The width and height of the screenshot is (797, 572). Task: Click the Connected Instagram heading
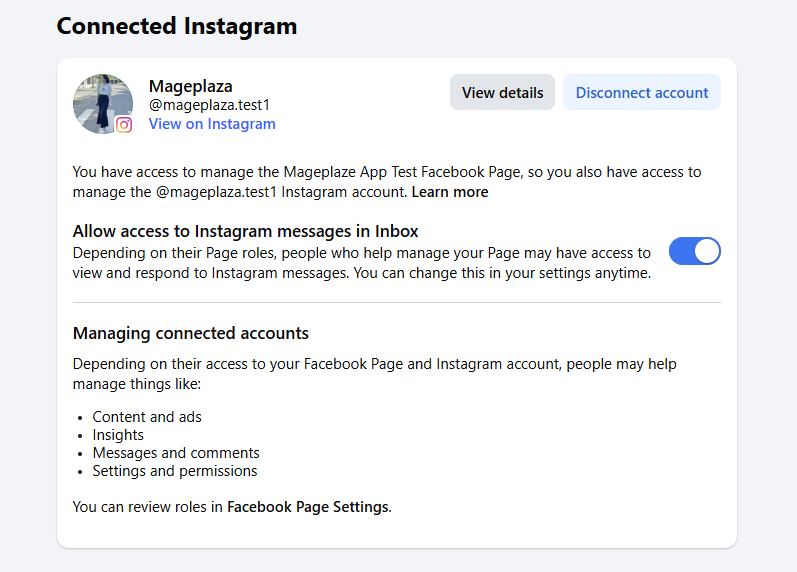tap(176, 26)
